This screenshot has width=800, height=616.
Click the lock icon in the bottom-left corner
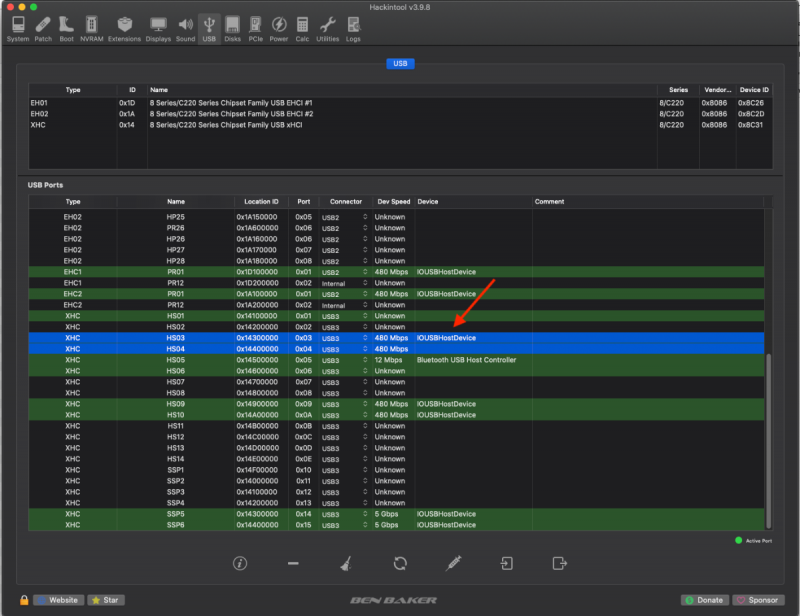coord(24,600)
